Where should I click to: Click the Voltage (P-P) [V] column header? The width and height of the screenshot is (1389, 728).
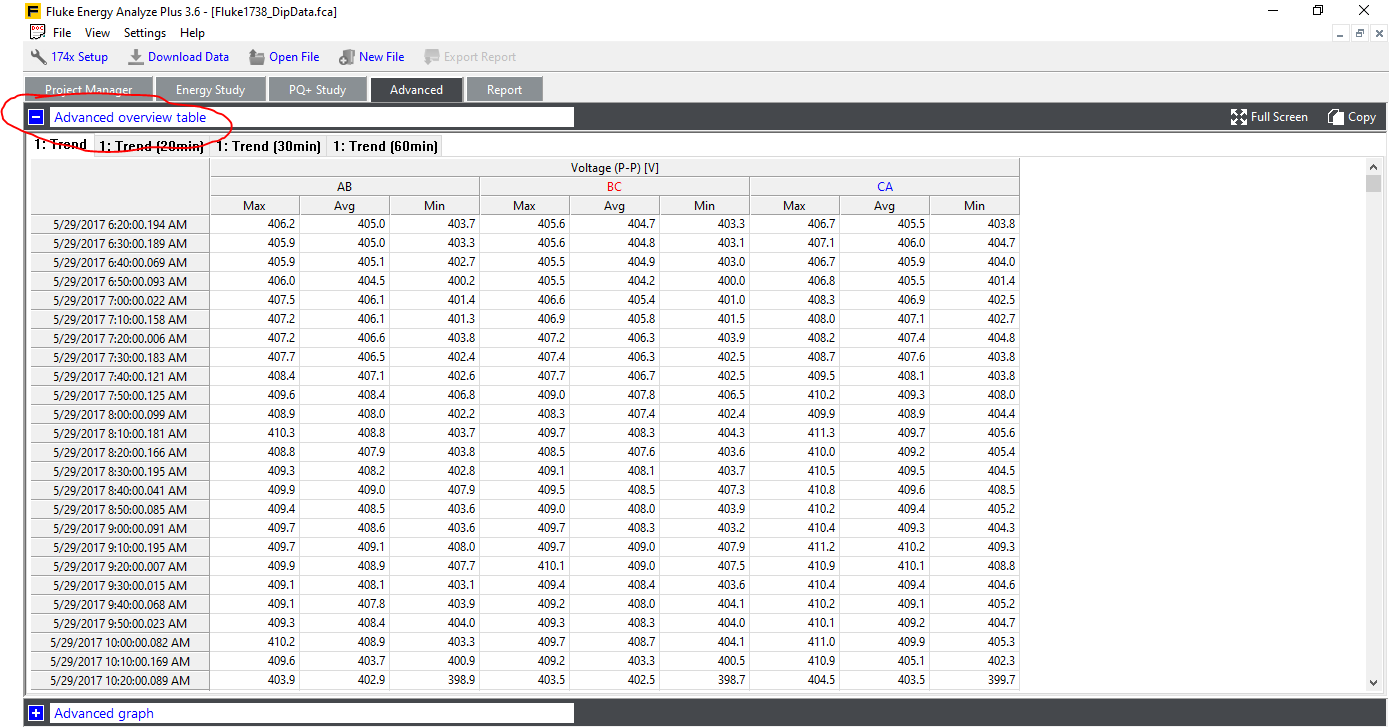[x=615, y=168]
